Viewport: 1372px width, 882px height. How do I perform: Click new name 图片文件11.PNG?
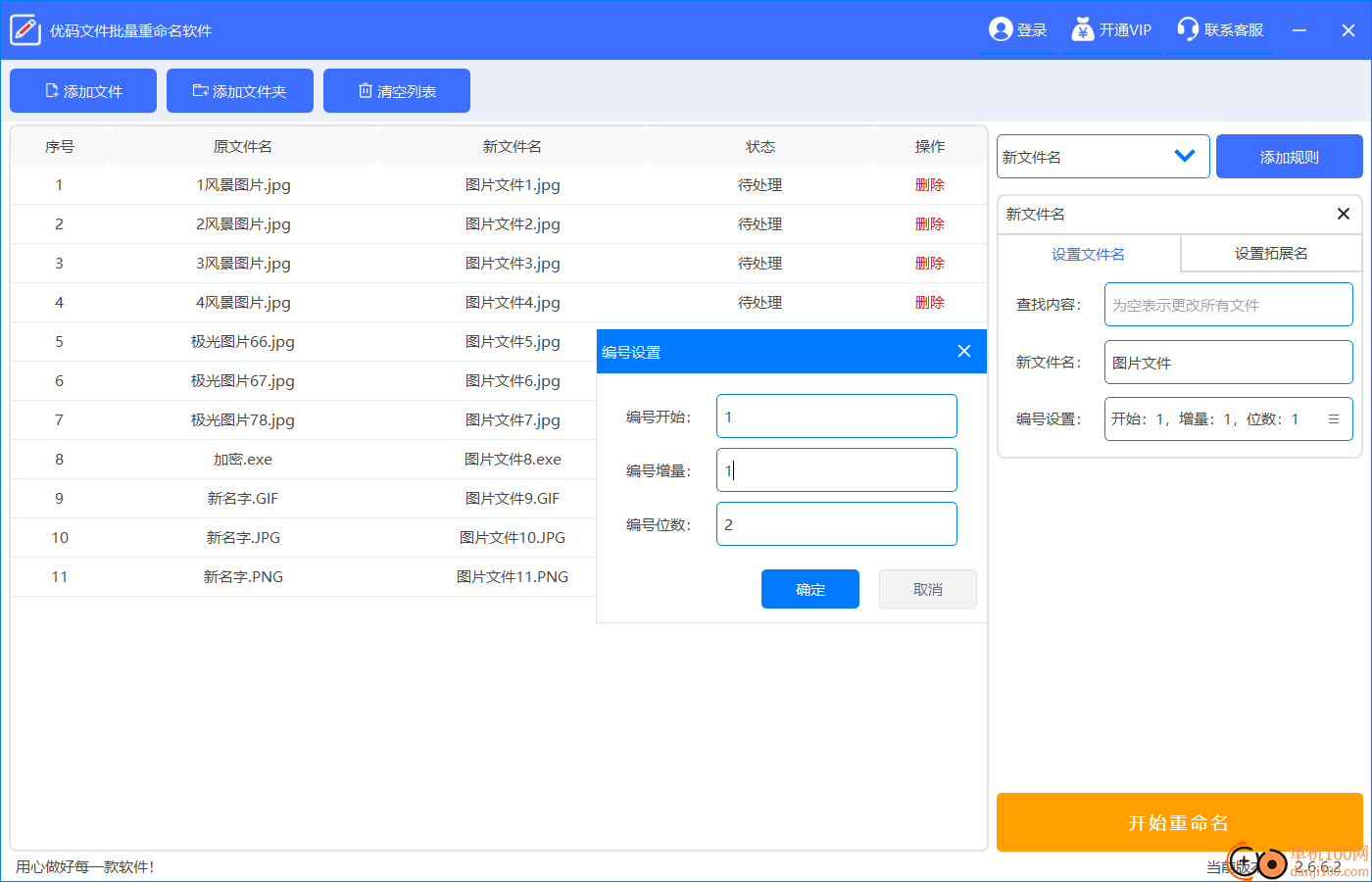[513, 577]
